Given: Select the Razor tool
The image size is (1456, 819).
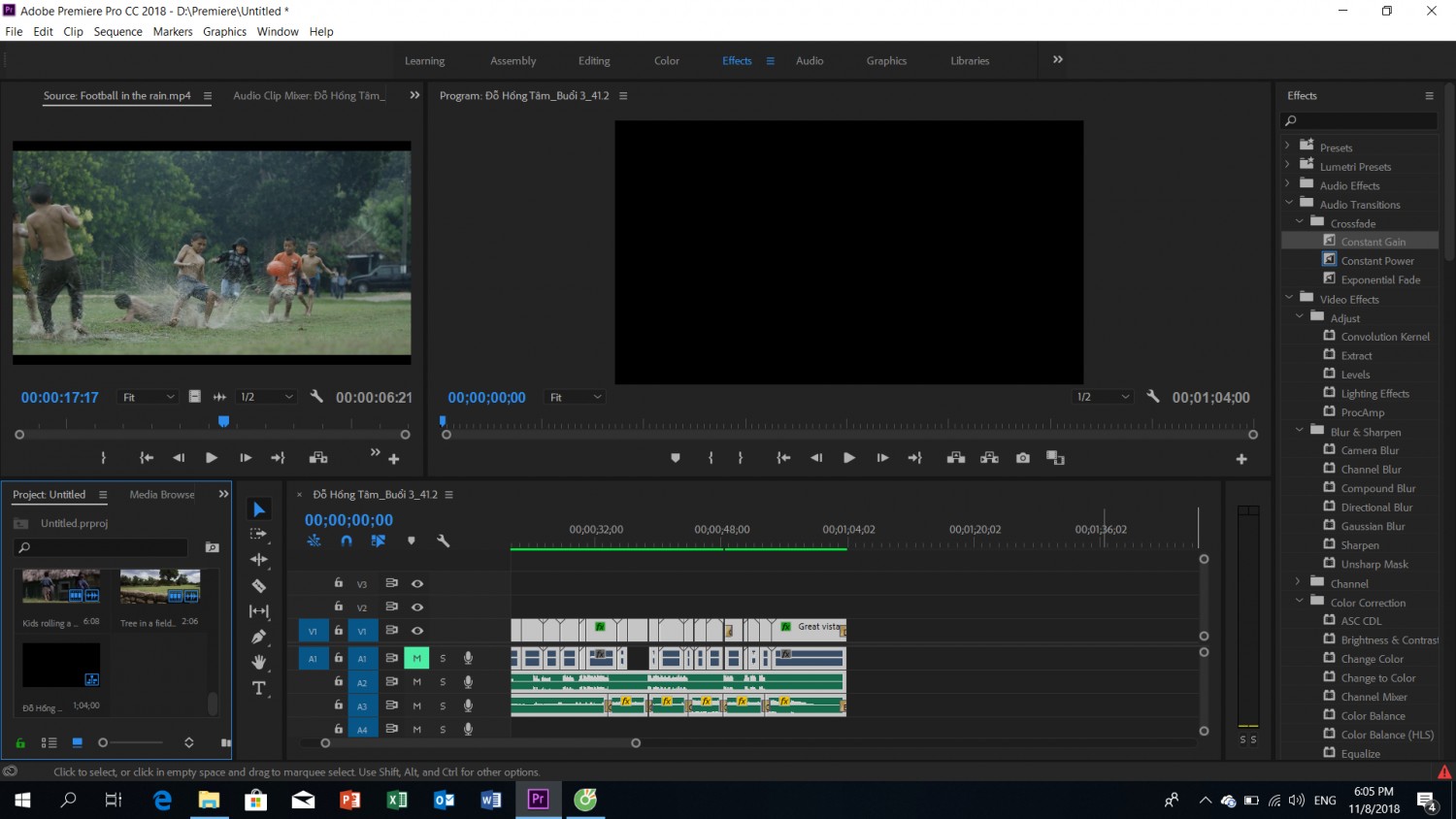Looking at the screenshot, I should [x=259, y=585].
